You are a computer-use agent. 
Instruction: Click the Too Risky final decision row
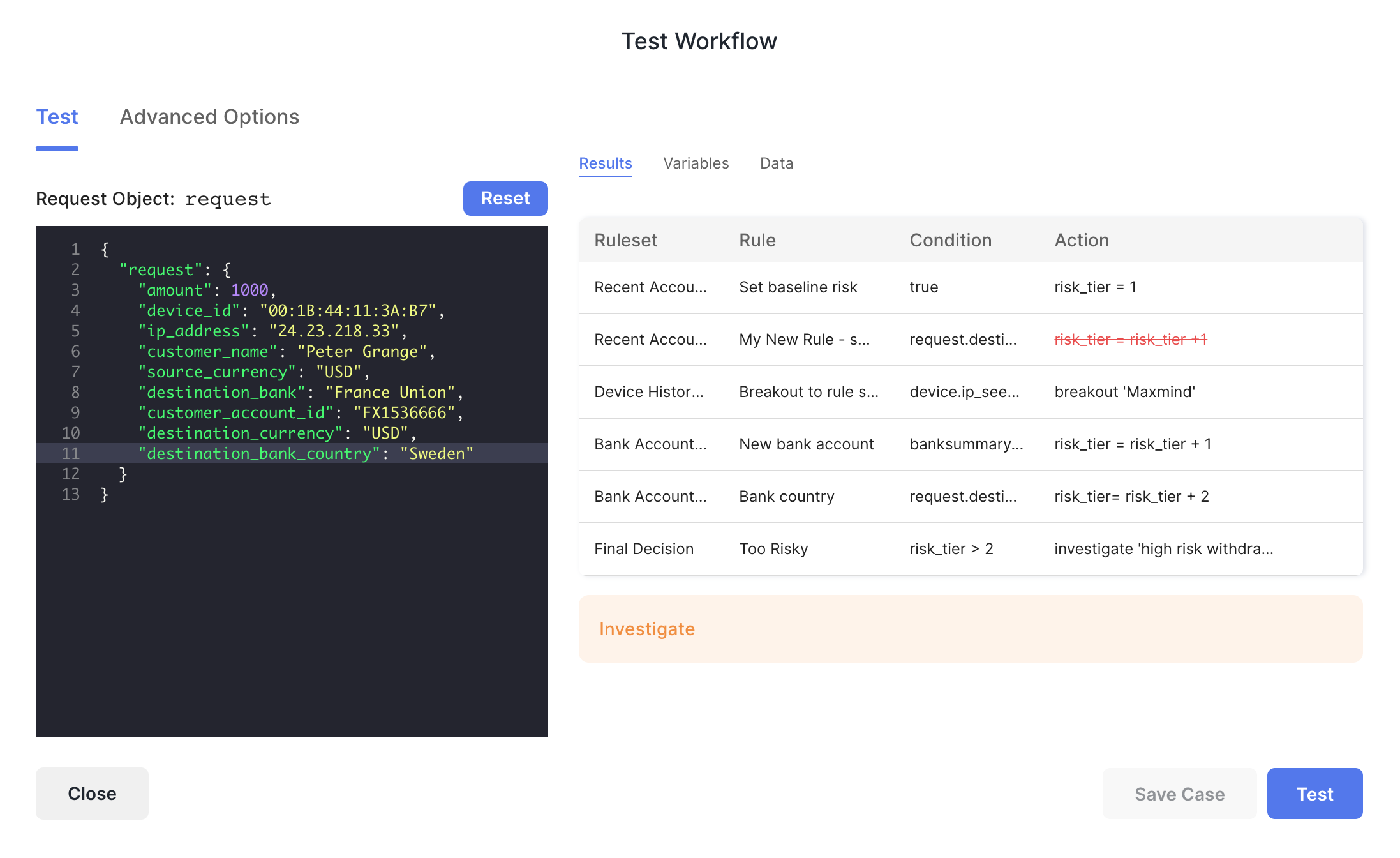[773, 549]
